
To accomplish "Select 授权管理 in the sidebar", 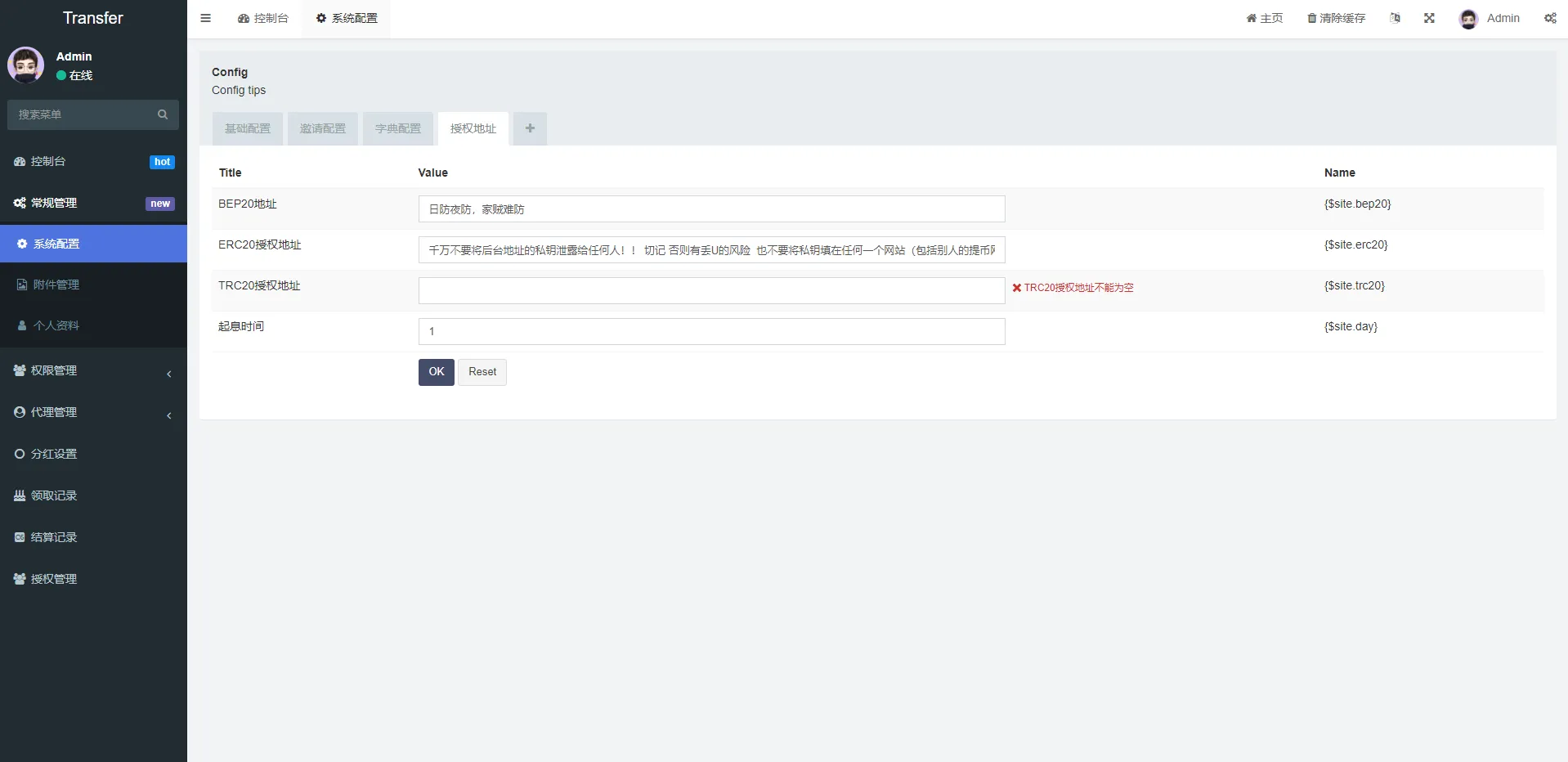I will 53,578.
